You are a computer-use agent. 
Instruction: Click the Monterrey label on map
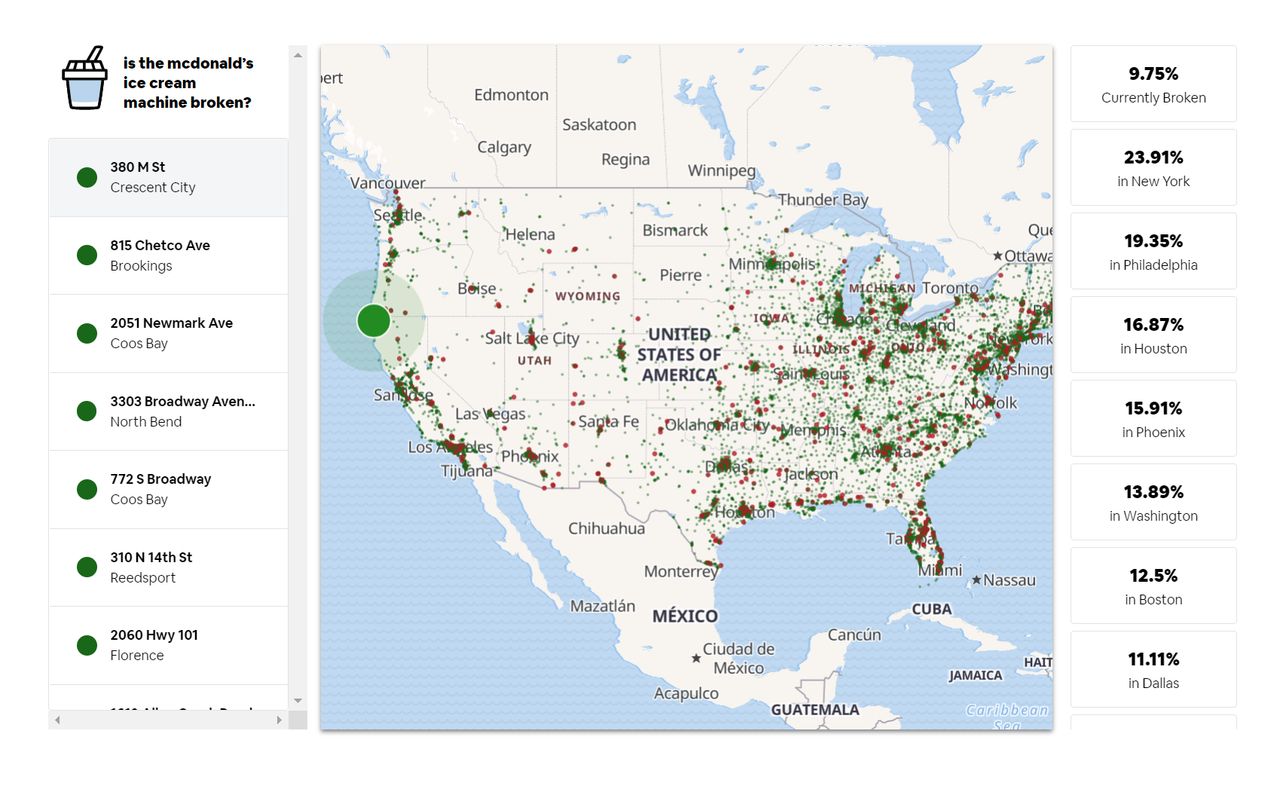coord(680,572)
